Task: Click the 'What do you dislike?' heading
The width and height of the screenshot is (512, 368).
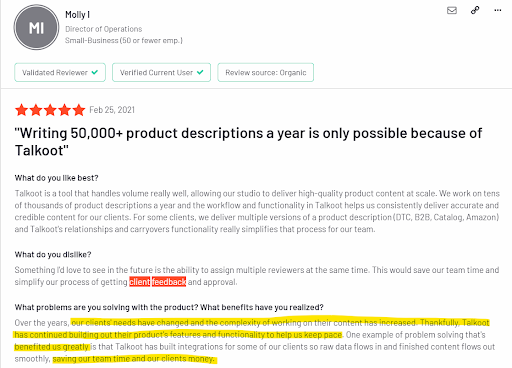Action: click(x=53, y=255)
